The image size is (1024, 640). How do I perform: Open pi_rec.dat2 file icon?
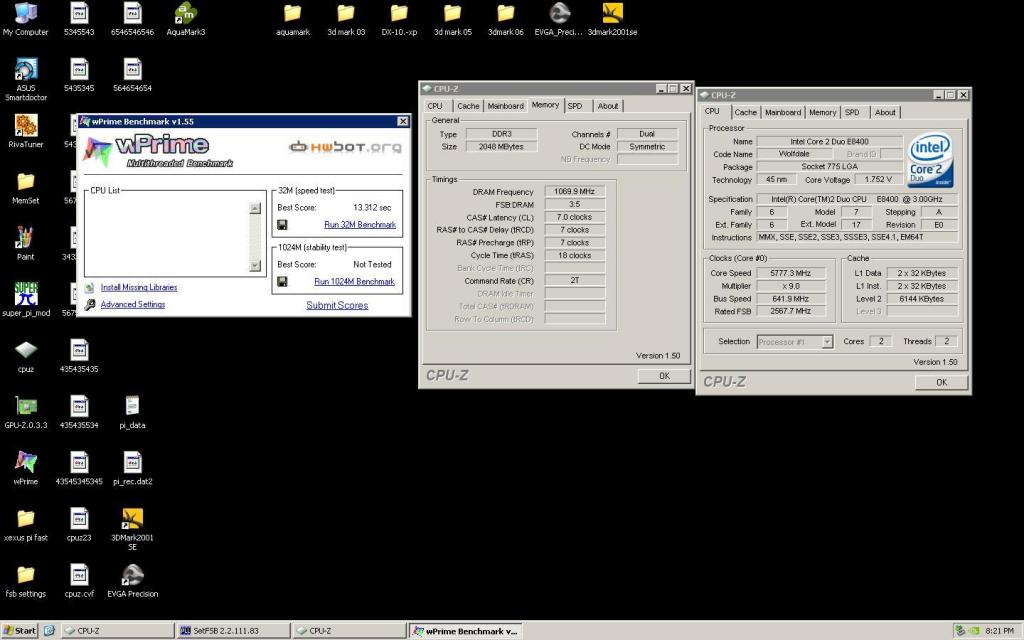[x=132, y=468]
